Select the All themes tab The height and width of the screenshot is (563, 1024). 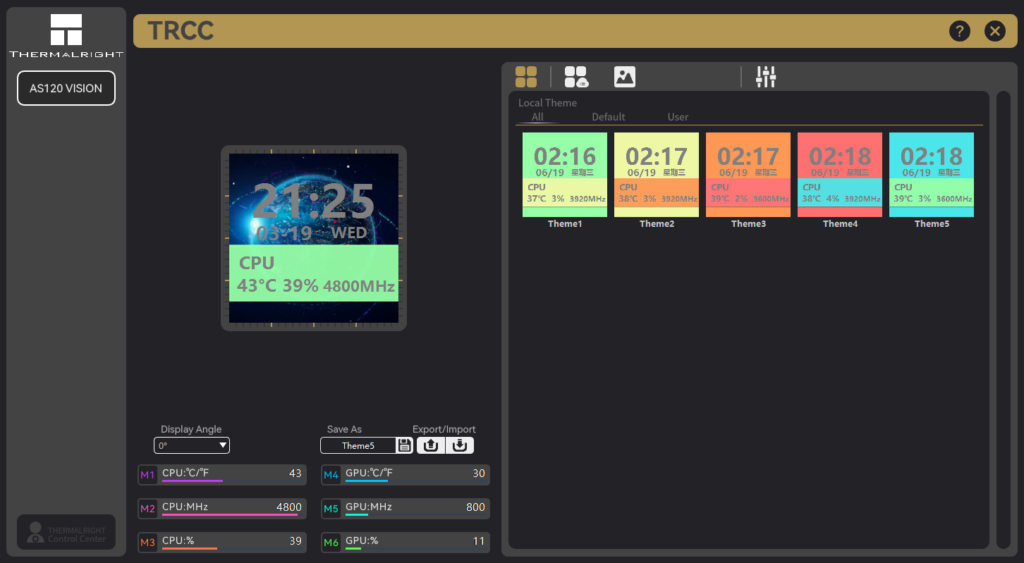[x=537, y=117]
